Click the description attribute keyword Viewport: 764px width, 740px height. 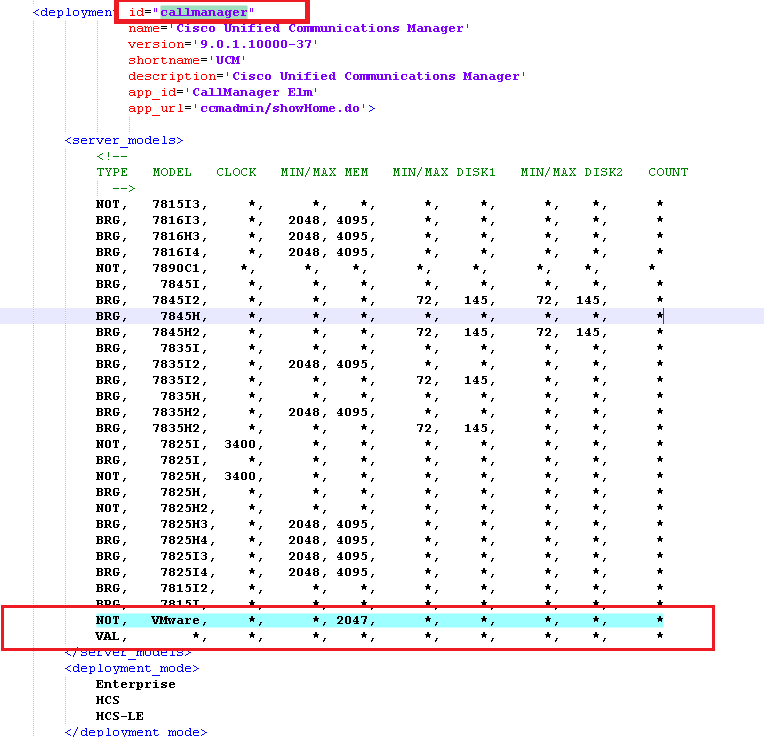coord(172,76)
